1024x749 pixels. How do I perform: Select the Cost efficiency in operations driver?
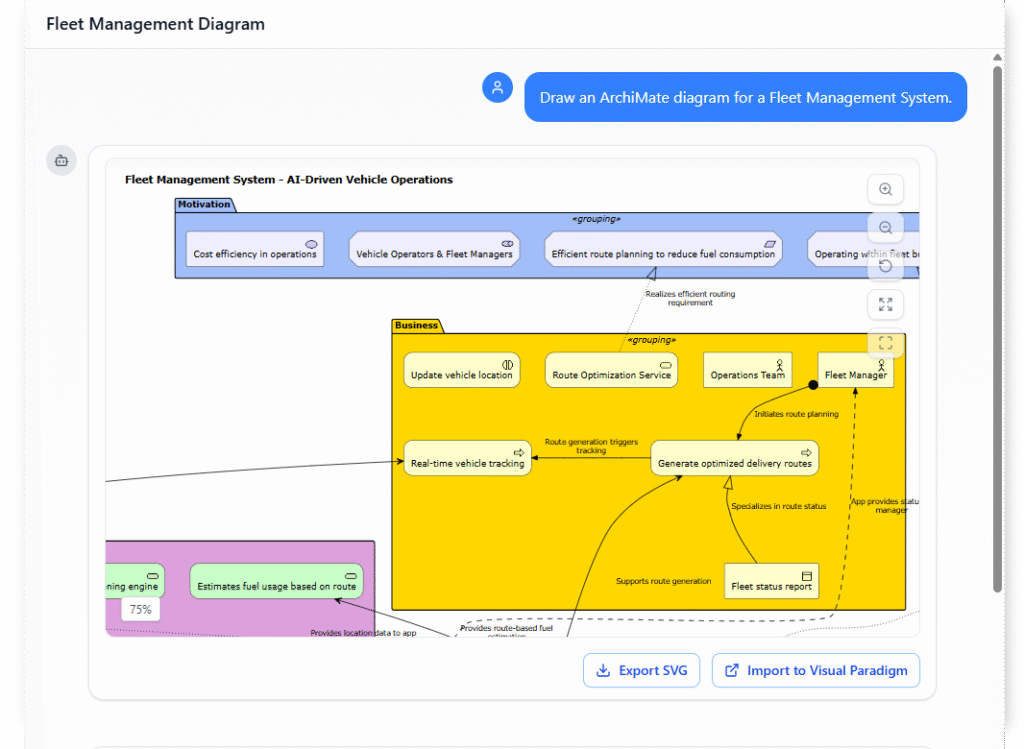[254, 250]
